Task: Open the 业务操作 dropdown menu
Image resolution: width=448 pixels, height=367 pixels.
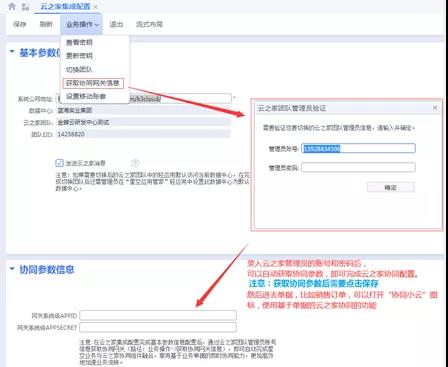Action: (82, 24)
